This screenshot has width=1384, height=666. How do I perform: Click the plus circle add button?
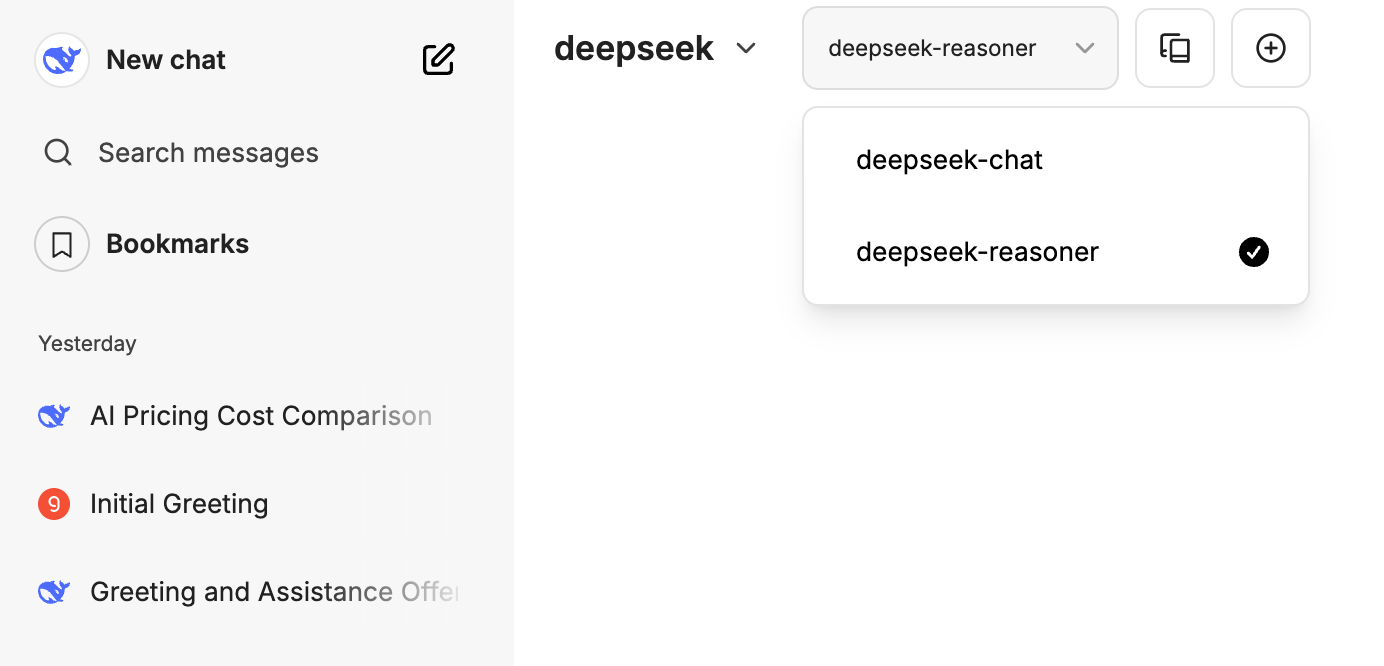tap(1270, 48)
